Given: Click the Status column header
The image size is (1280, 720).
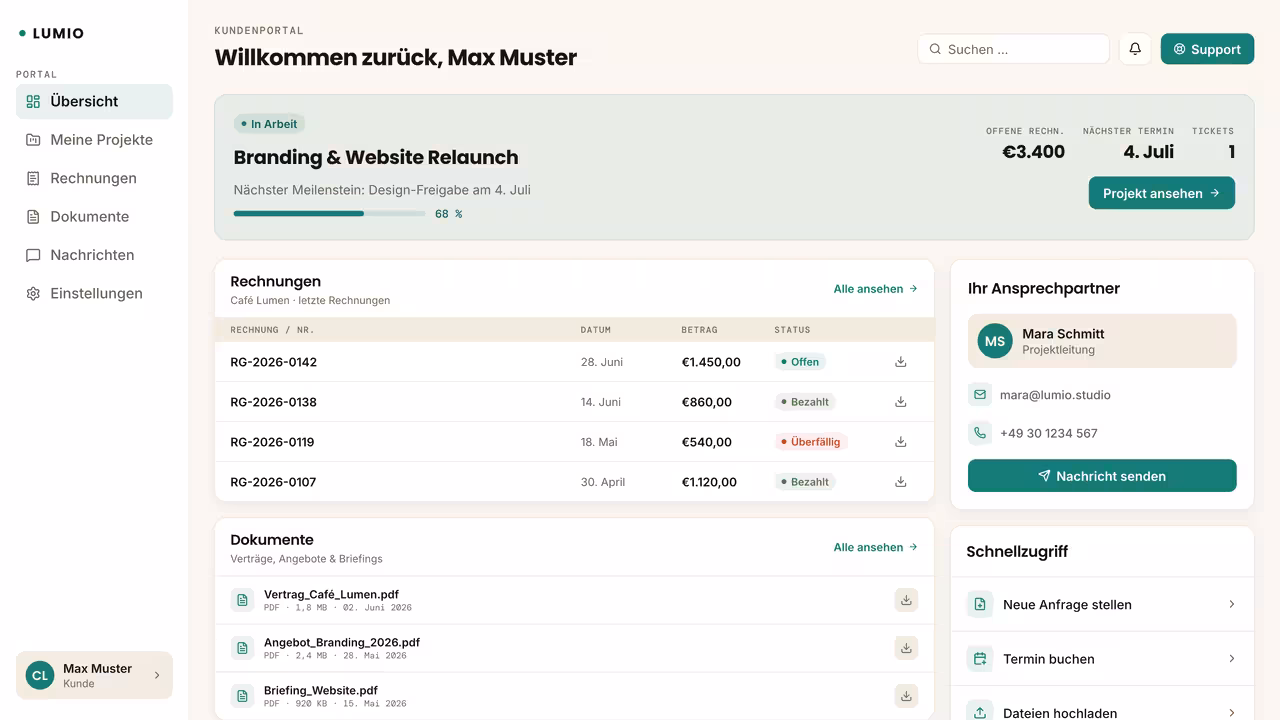Looking at the screenshot, I should [x=792, y=330].
